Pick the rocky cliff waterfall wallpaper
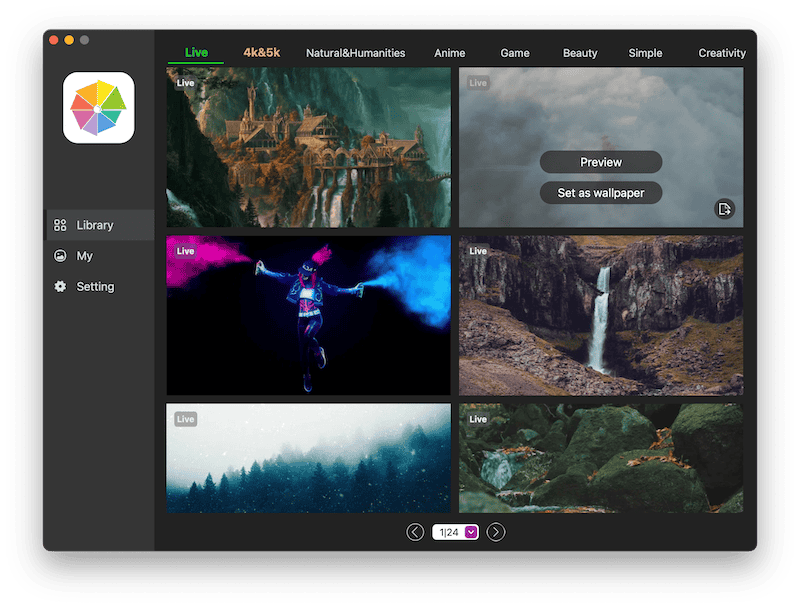The height and width of the screenshot is (608, 800). (600, 315)
